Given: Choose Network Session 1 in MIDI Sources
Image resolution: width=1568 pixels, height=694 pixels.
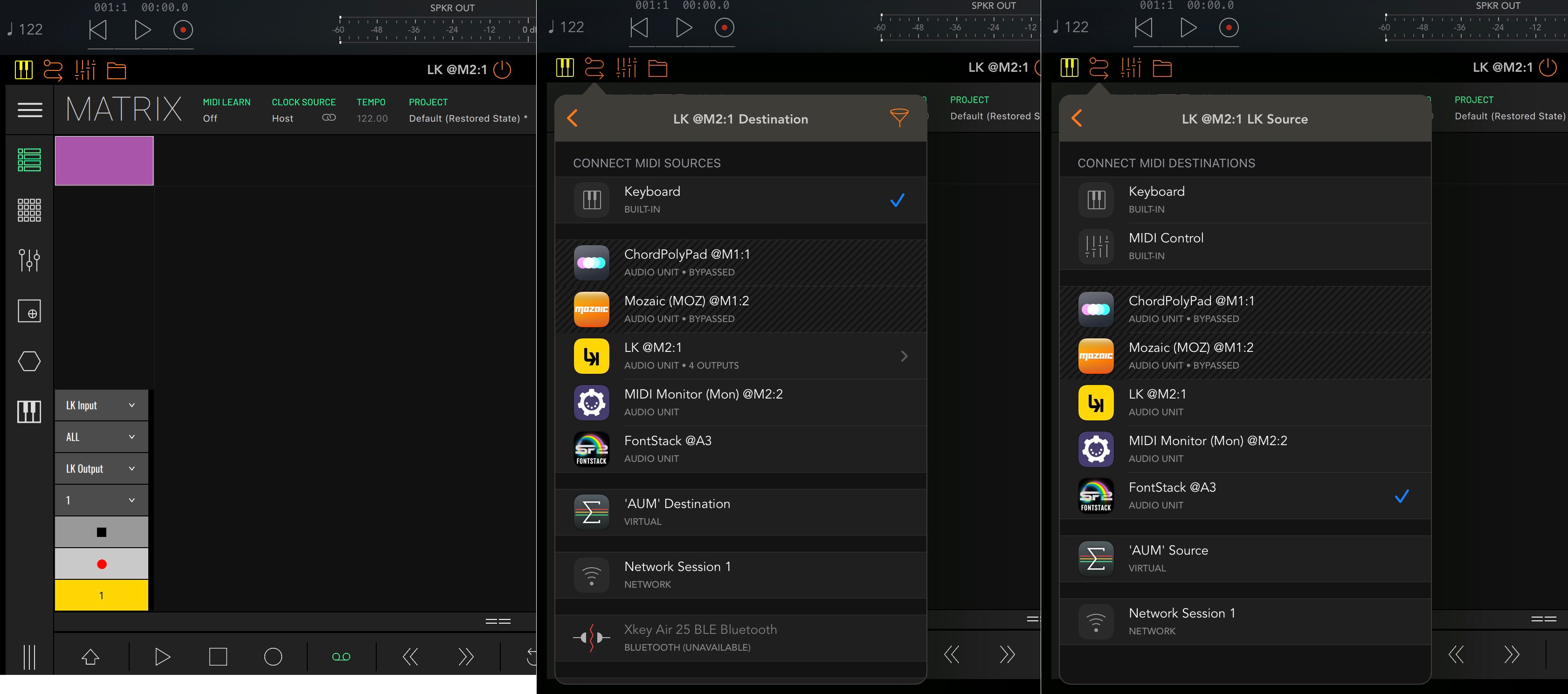Looking at the screenshot, I should (x=741, y=576).
